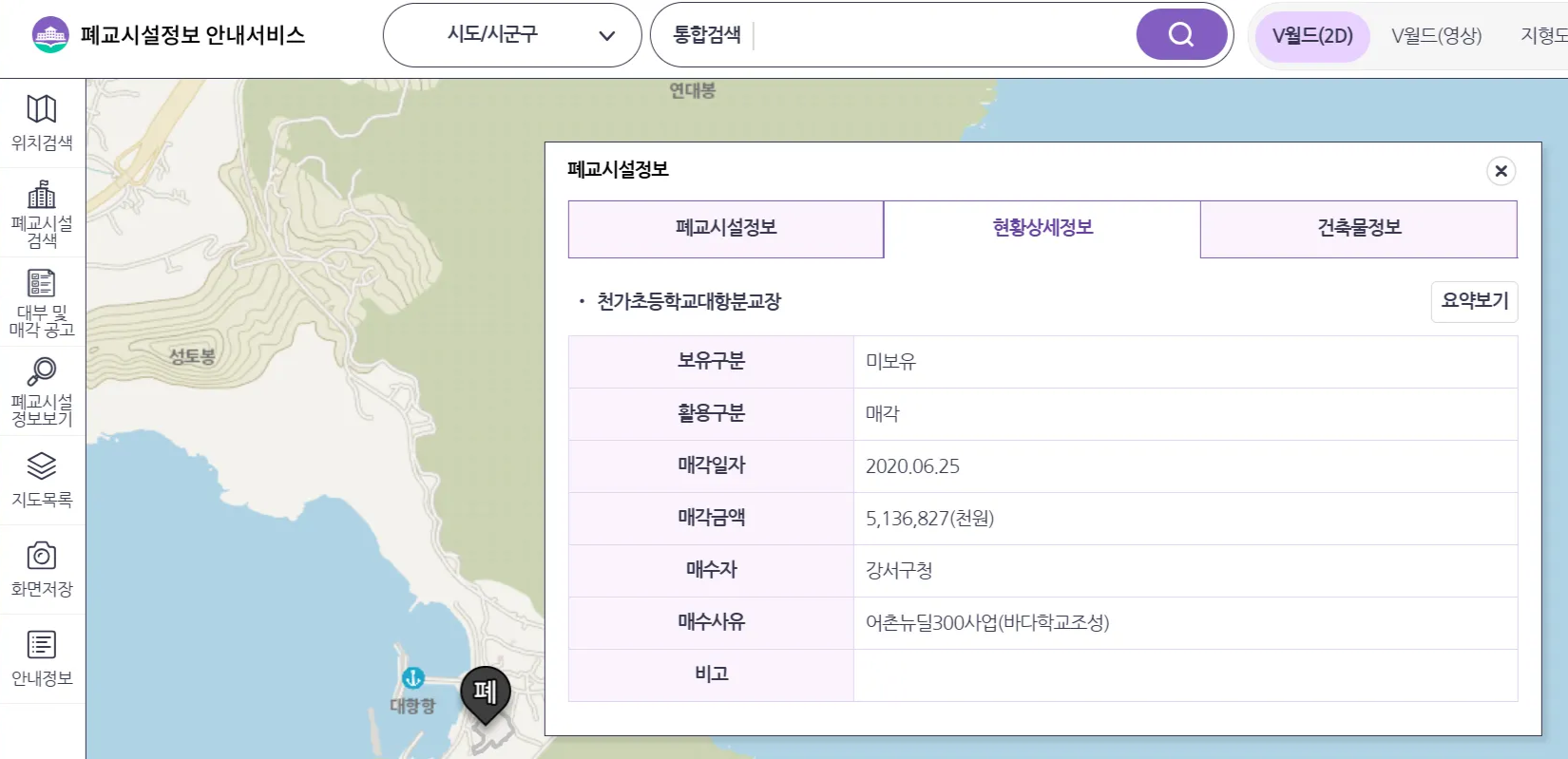Click school name 천가초등학교대항분교장
The height and width of the screenshot is (759, 1568).
point(689,301)
